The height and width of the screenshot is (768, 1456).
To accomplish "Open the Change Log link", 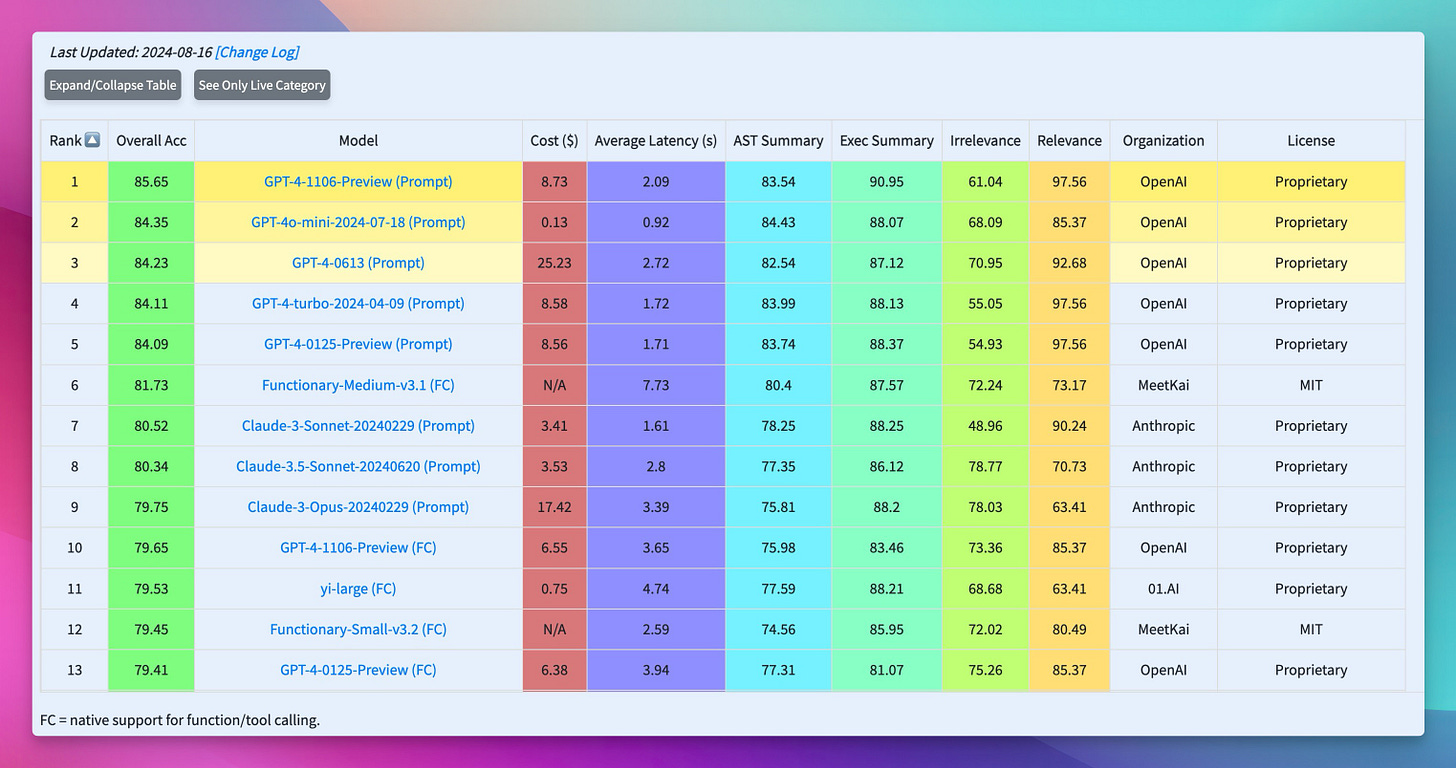I will [x=257, y=52].
